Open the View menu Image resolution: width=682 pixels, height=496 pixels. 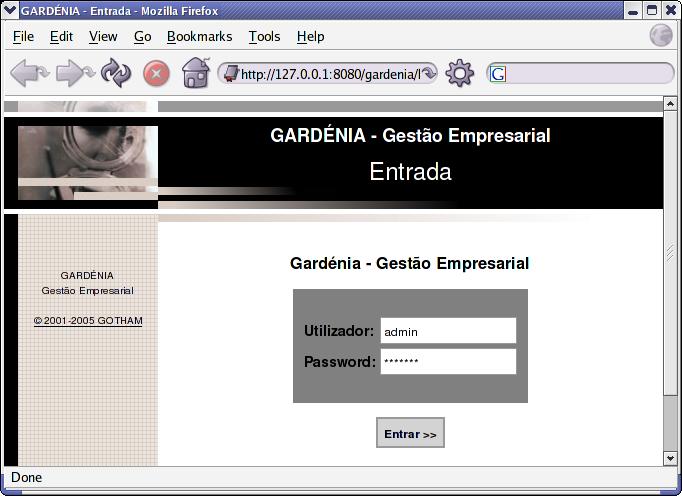tap(103, 37)
